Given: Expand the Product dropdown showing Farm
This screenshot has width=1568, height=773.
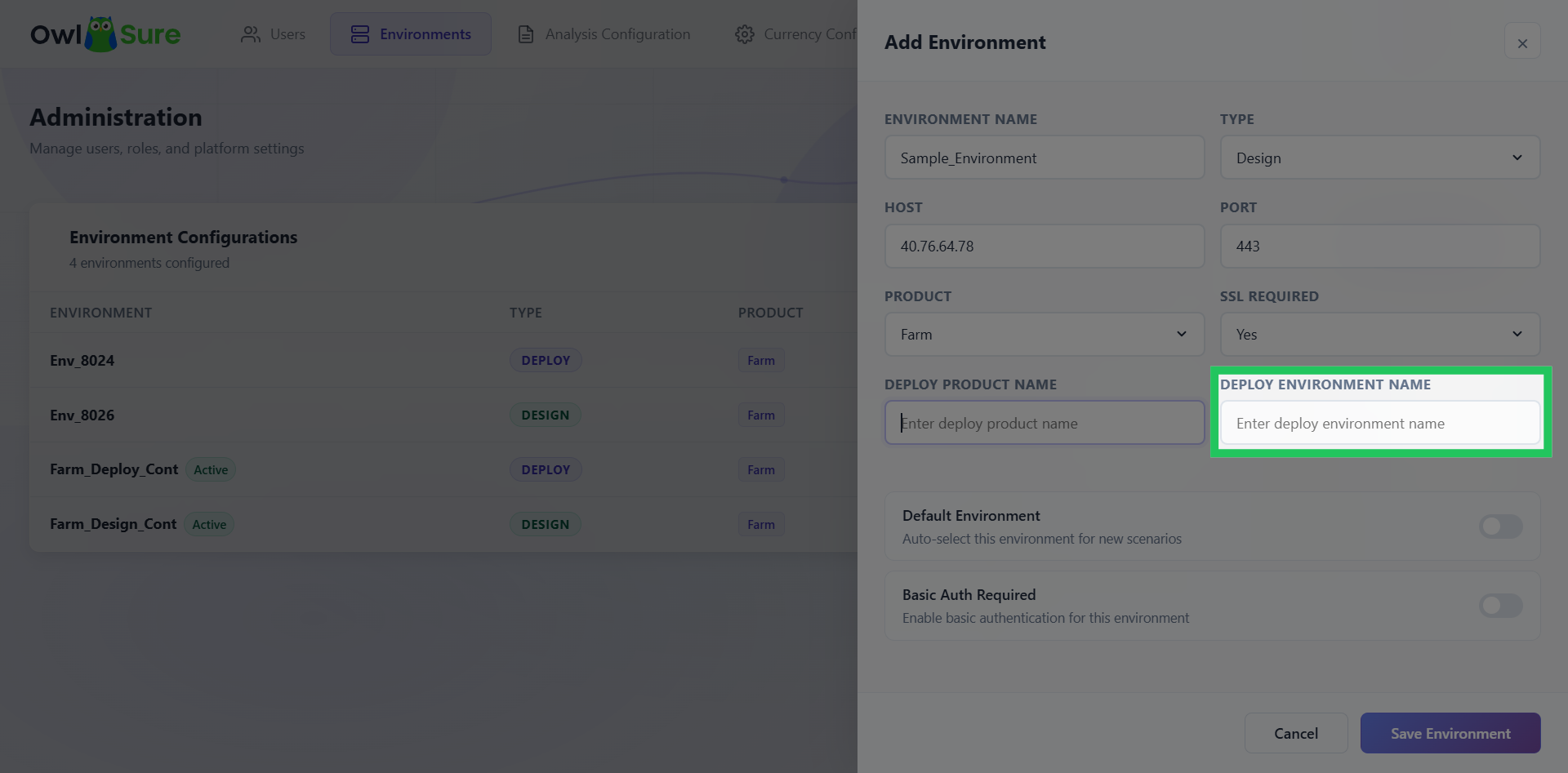Looking at the screenshot, I should 1045,335.
